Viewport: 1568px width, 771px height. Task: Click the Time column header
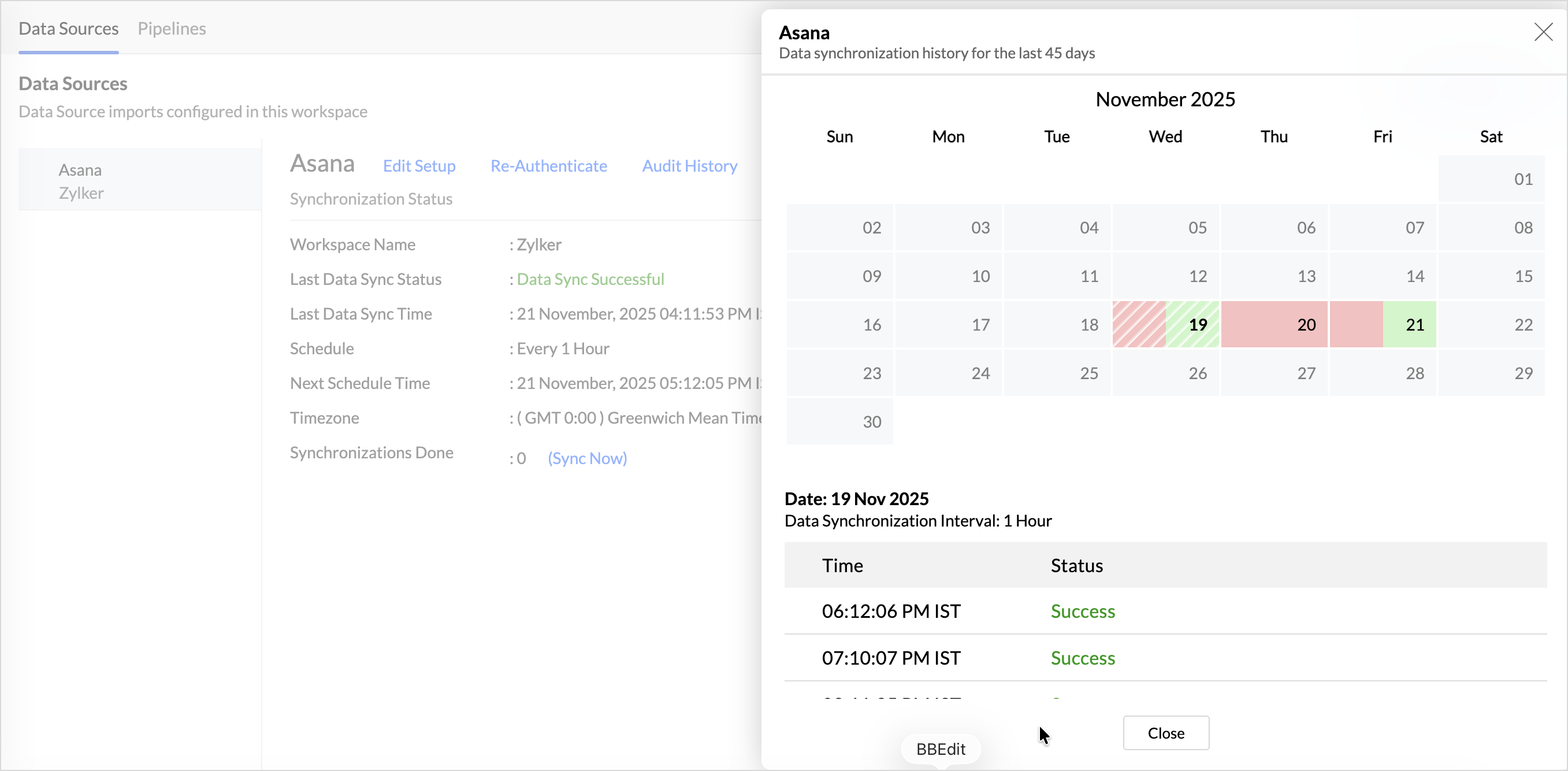click(x=842, y=565)
